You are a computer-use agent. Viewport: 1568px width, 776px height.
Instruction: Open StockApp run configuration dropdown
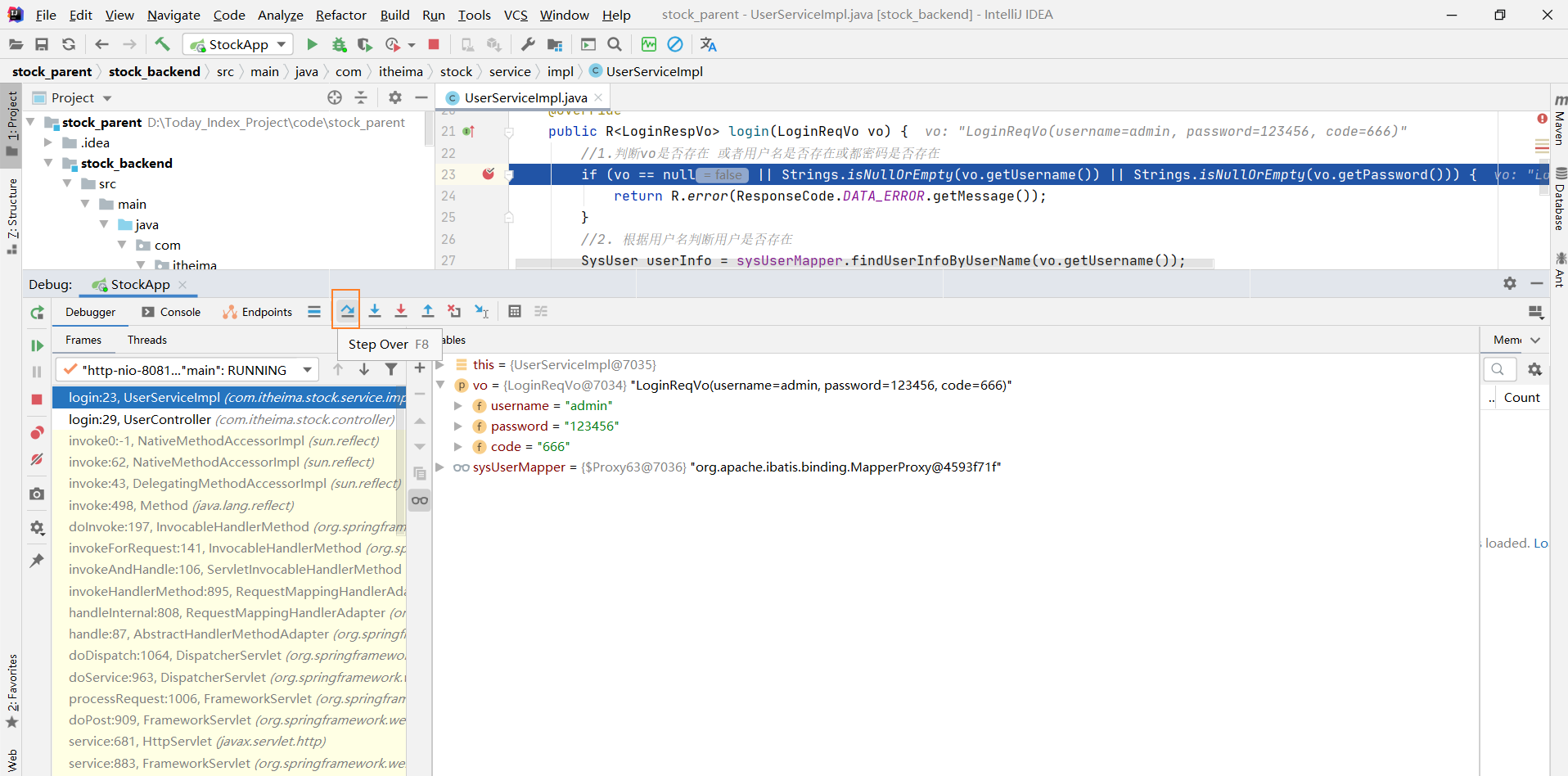tap(238, 44)
